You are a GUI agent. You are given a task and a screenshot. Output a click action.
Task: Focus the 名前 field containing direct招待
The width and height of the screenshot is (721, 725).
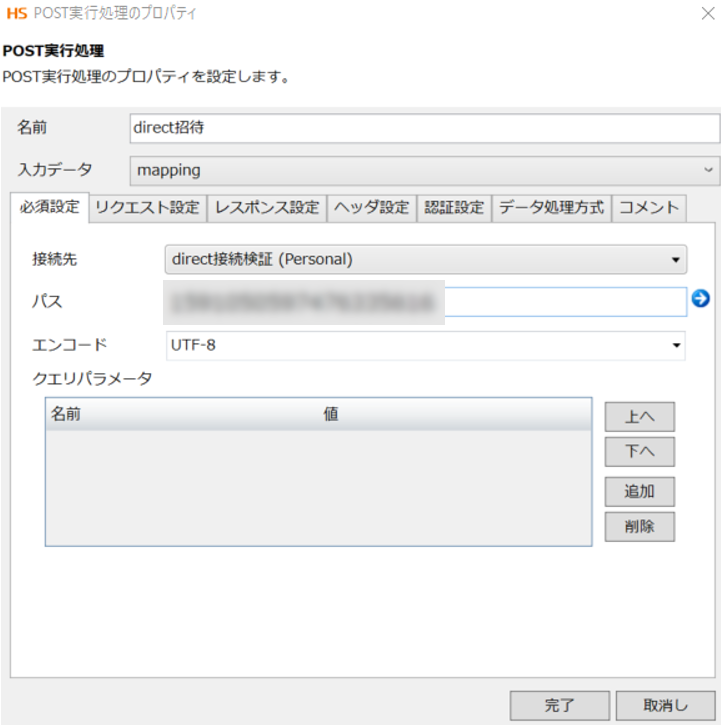click(x=425, y=128)
